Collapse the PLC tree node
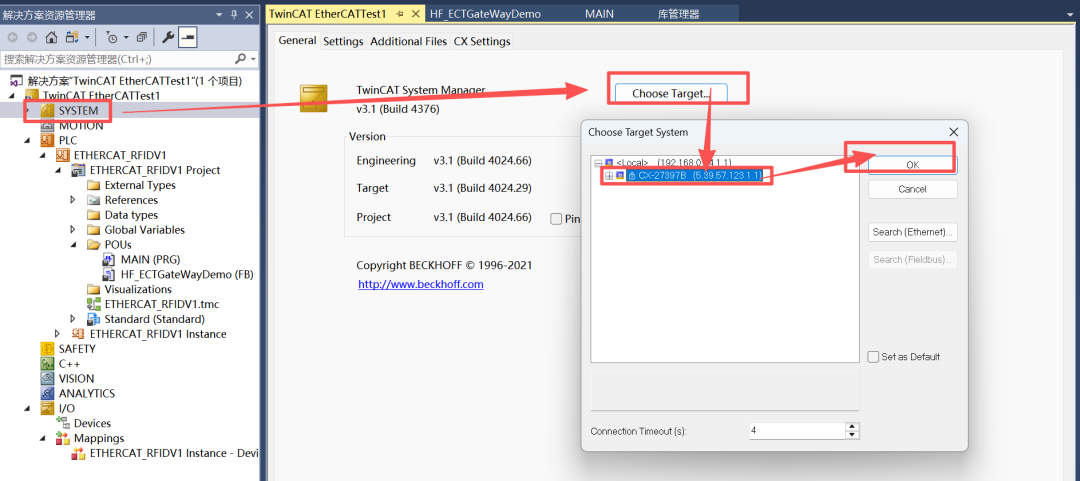 point(28,141)
